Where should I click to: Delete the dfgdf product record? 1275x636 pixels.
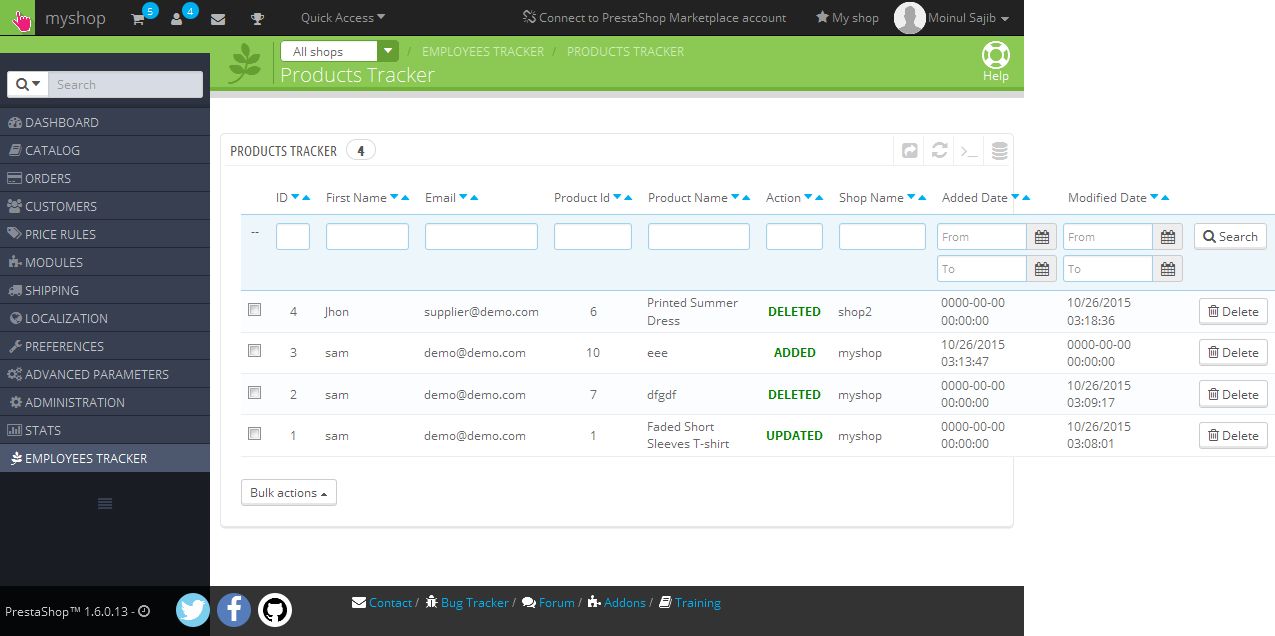pyautogui.click(x=1233, y=394)
